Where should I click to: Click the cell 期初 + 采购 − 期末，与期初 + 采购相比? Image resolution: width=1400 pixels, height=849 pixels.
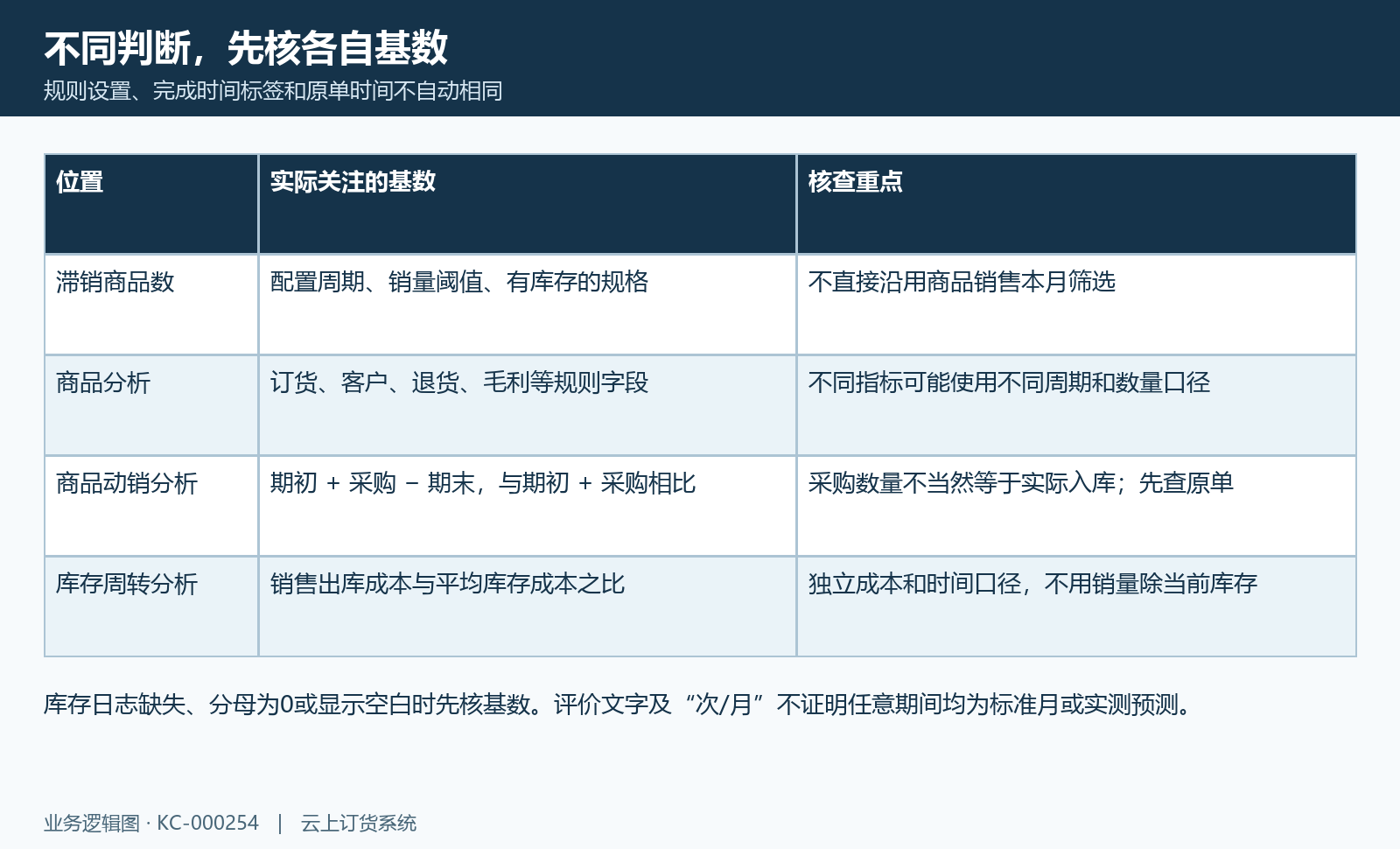(527, 506)
